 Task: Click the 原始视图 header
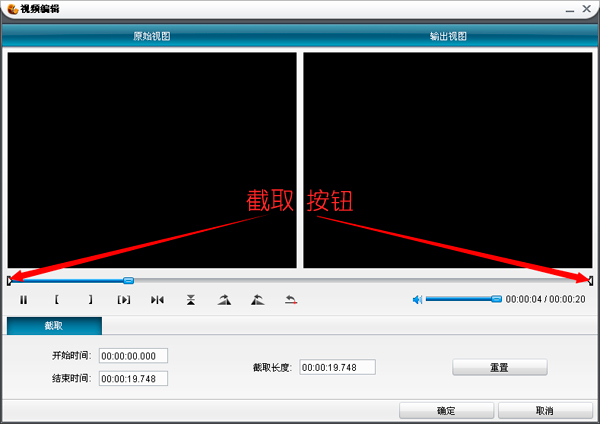coord(152,36)
